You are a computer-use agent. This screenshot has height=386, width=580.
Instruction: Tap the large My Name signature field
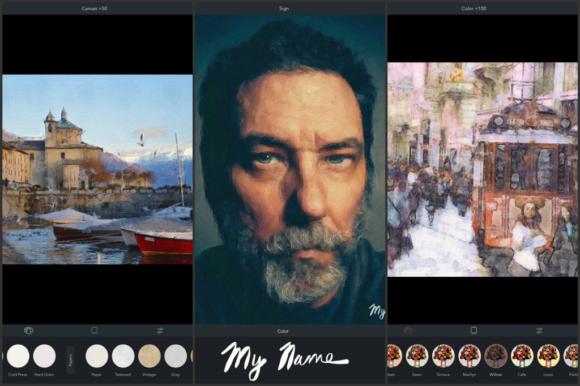285,360
